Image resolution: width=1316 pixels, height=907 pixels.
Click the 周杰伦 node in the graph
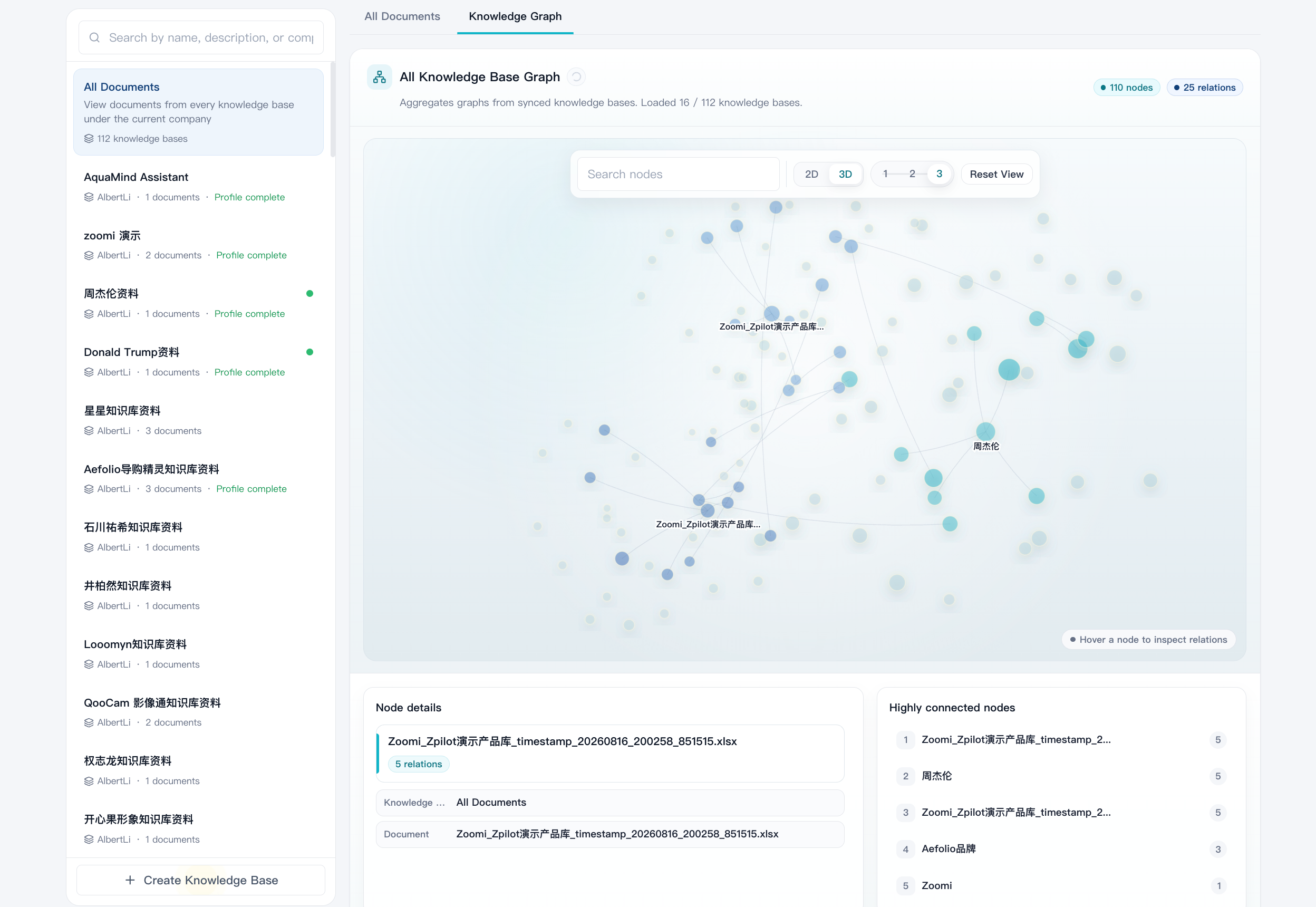click(985, 431)
